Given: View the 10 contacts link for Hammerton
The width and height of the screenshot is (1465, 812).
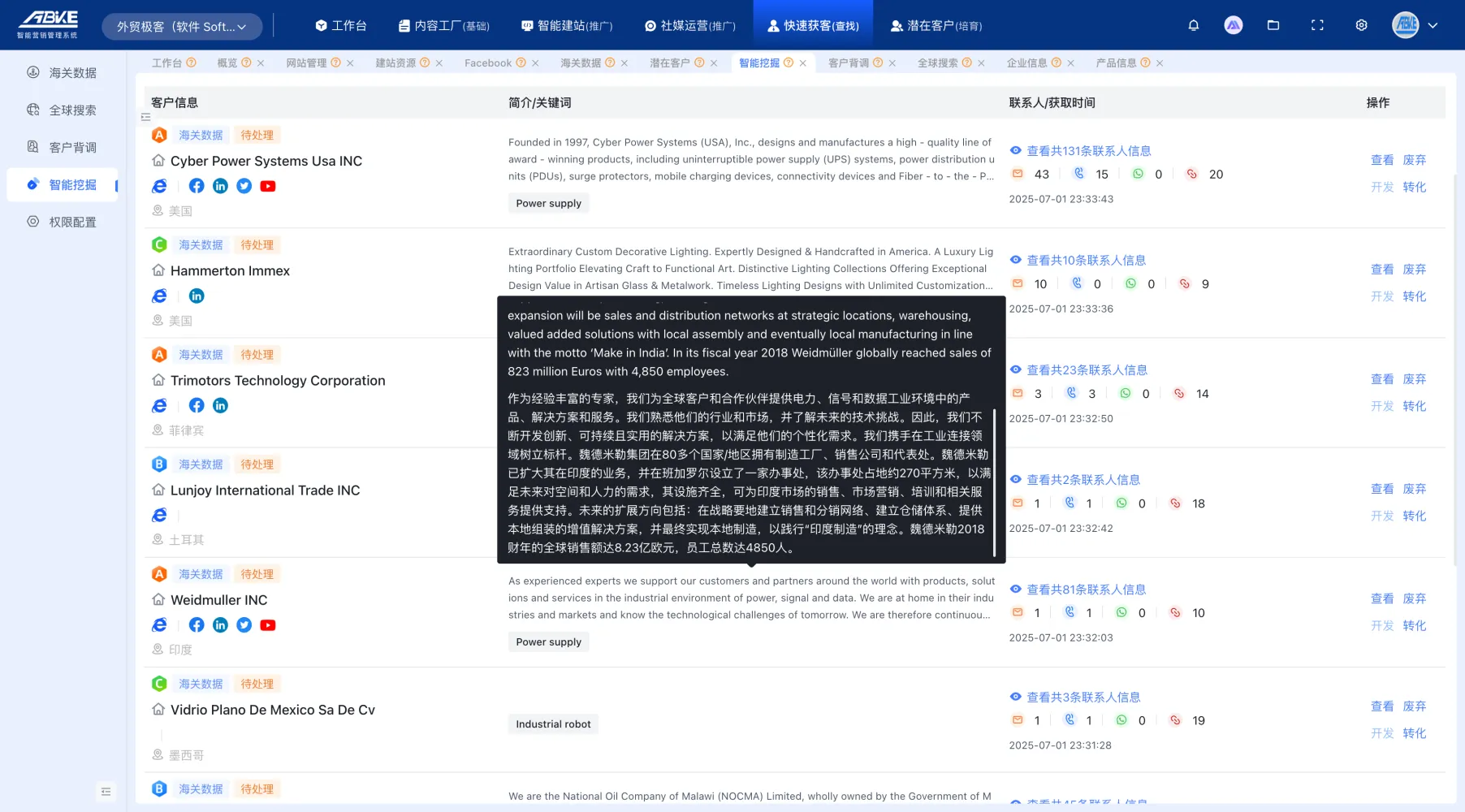Looking at the screenshot, I should [1086, 261].
